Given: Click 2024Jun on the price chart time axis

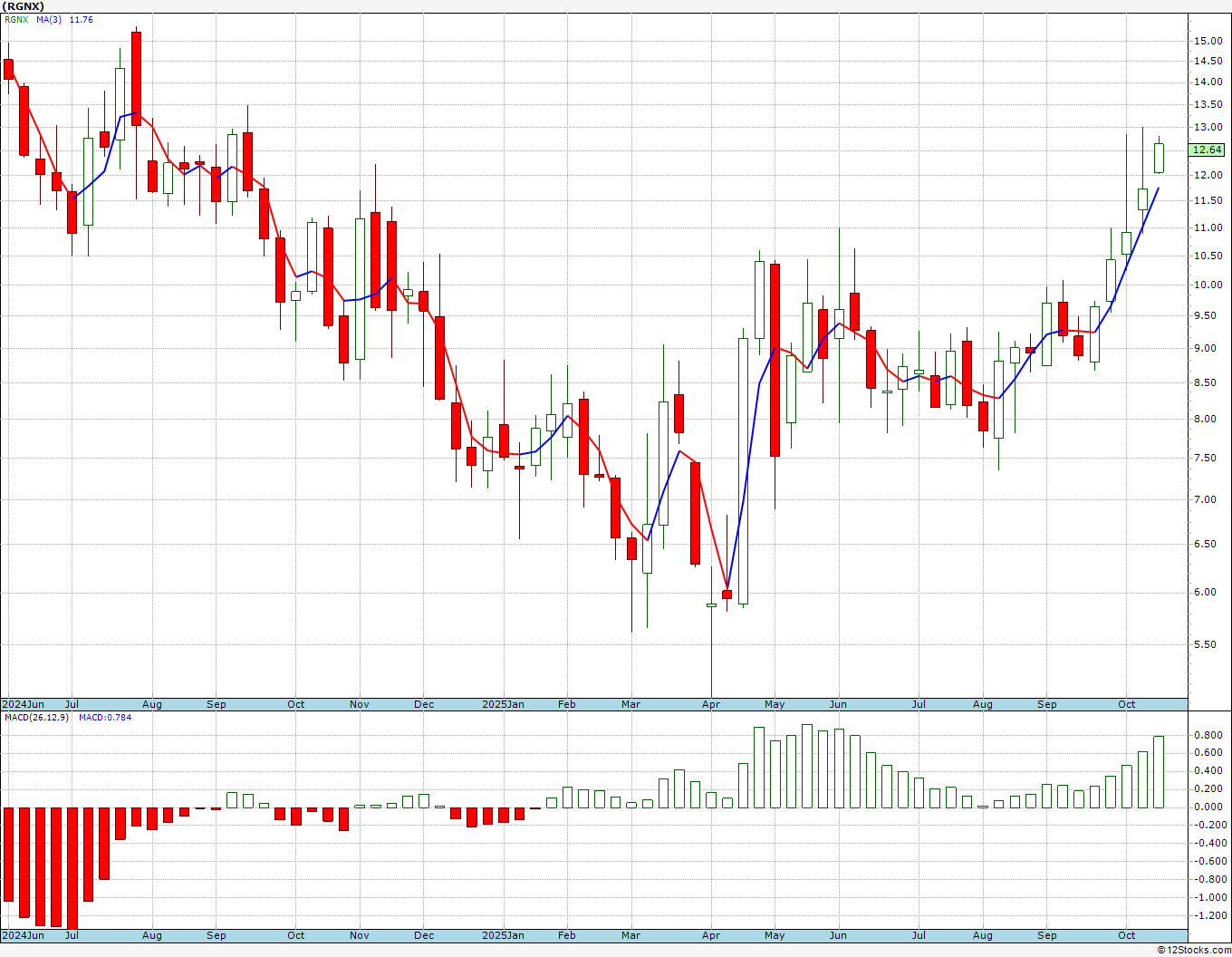Looking at the screenshot, I should [24, 704].
